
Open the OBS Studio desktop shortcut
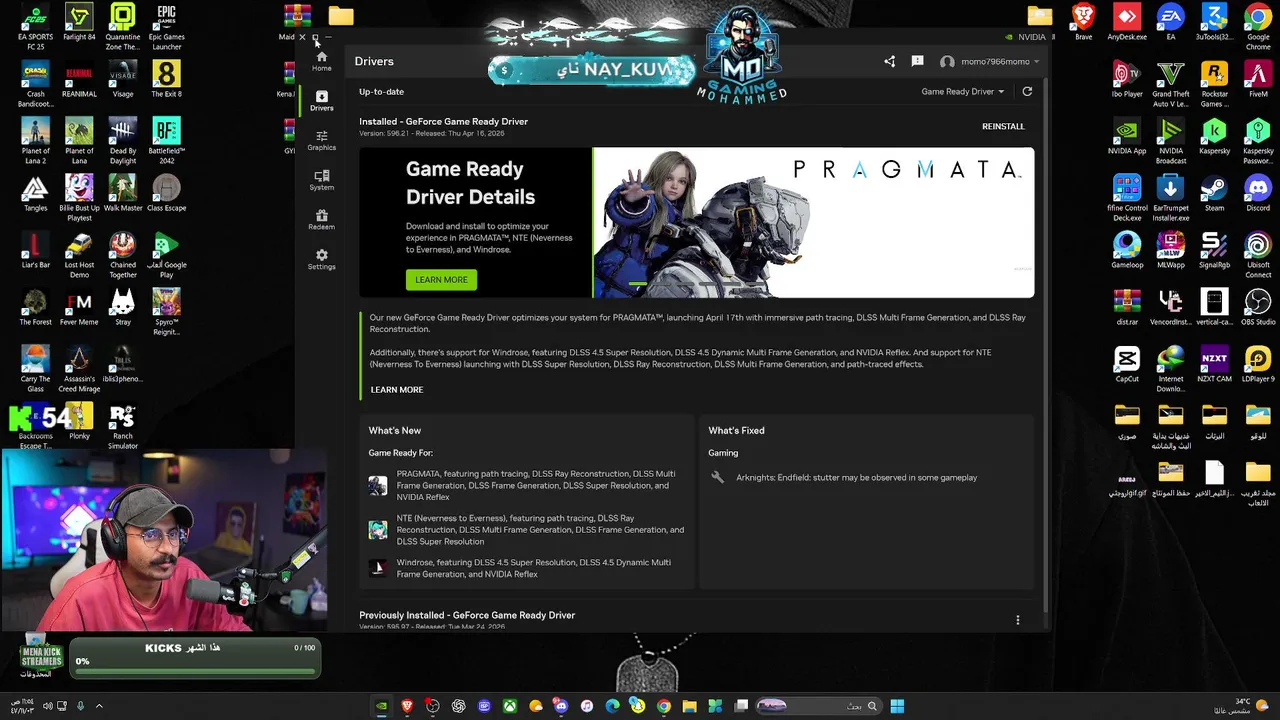tap(1258, 308)
